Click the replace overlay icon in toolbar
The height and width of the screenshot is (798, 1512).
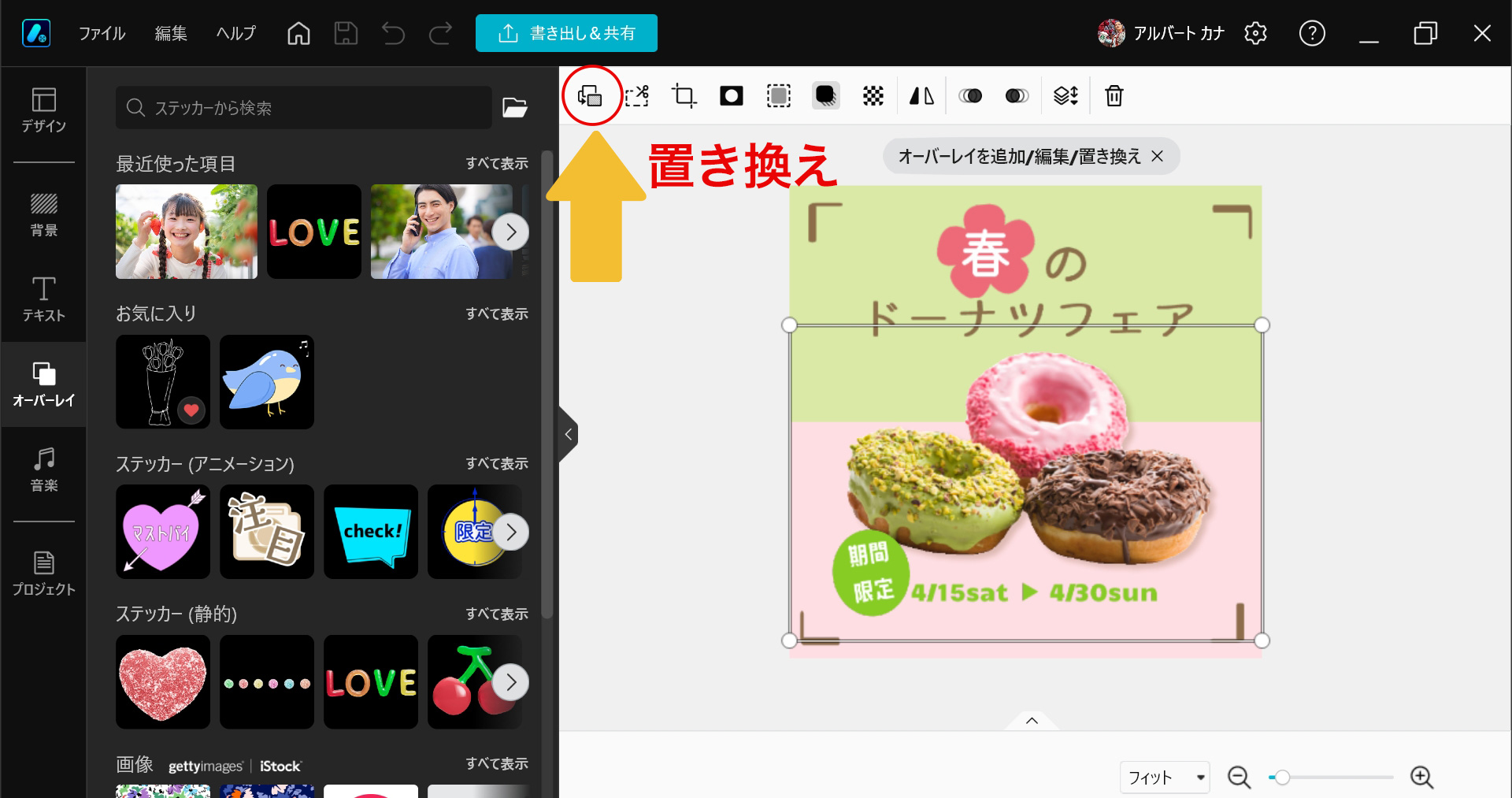point(590,96)
